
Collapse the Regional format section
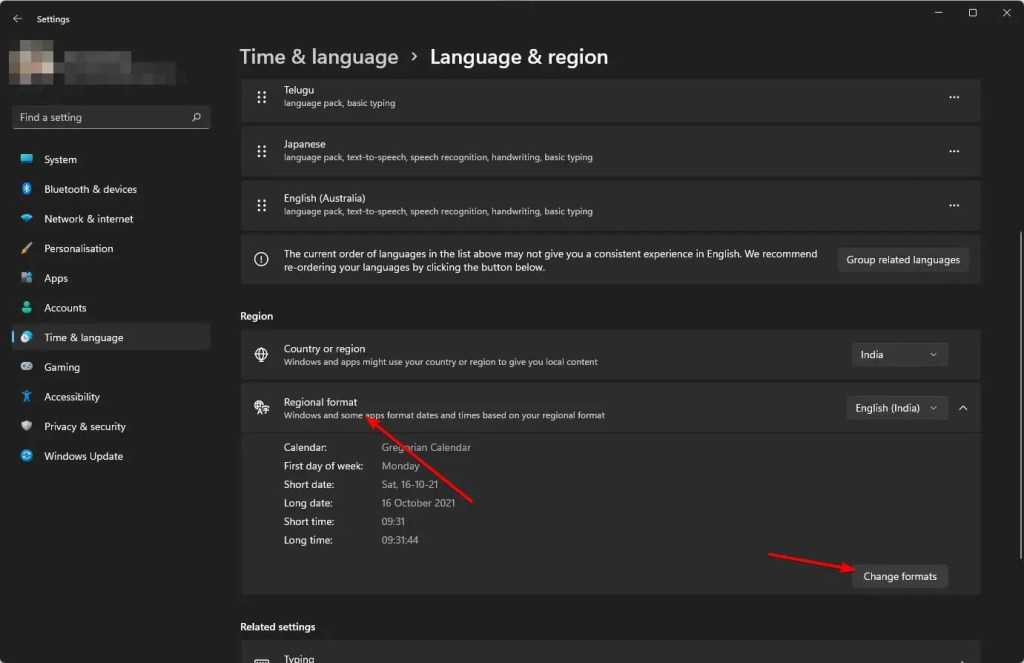coord(963,408)
